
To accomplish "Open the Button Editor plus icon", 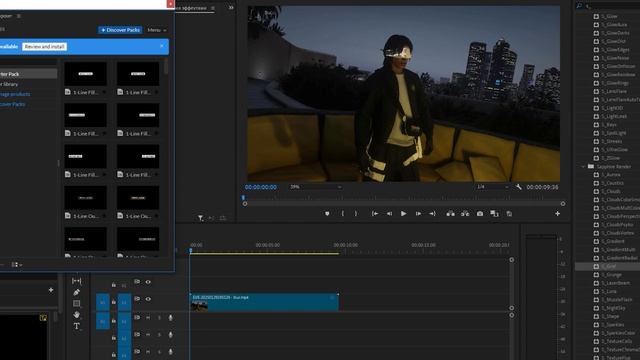I will 557,213.
